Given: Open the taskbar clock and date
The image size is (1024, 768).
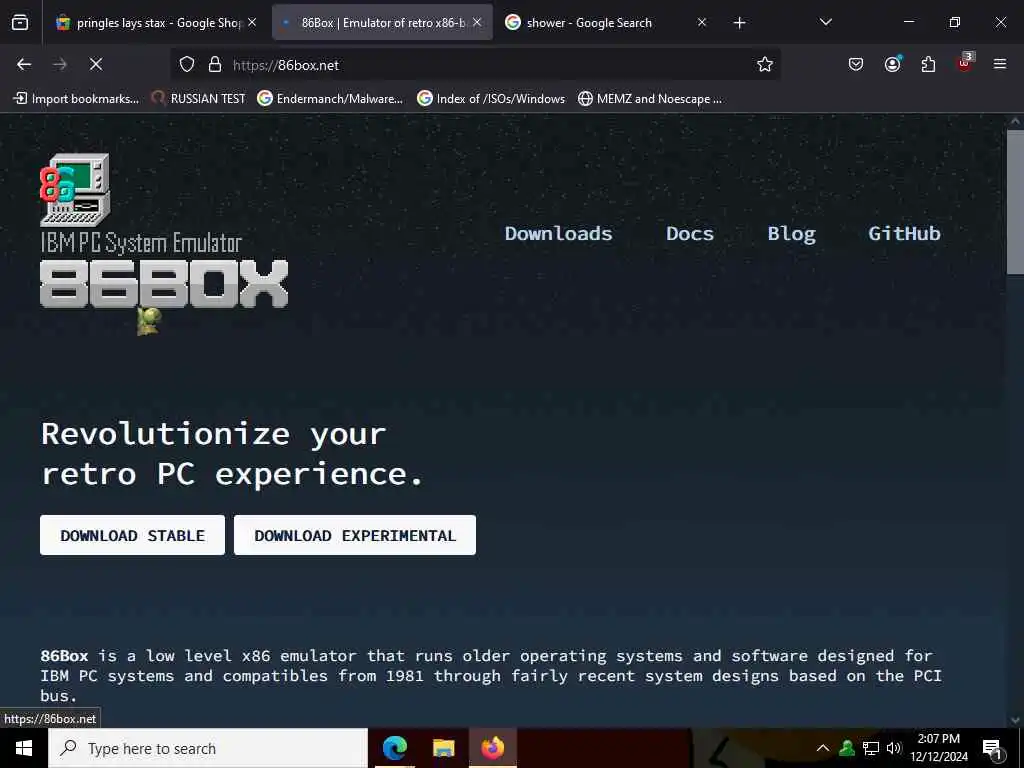Looking at the screenshot, I should point(938,748).
